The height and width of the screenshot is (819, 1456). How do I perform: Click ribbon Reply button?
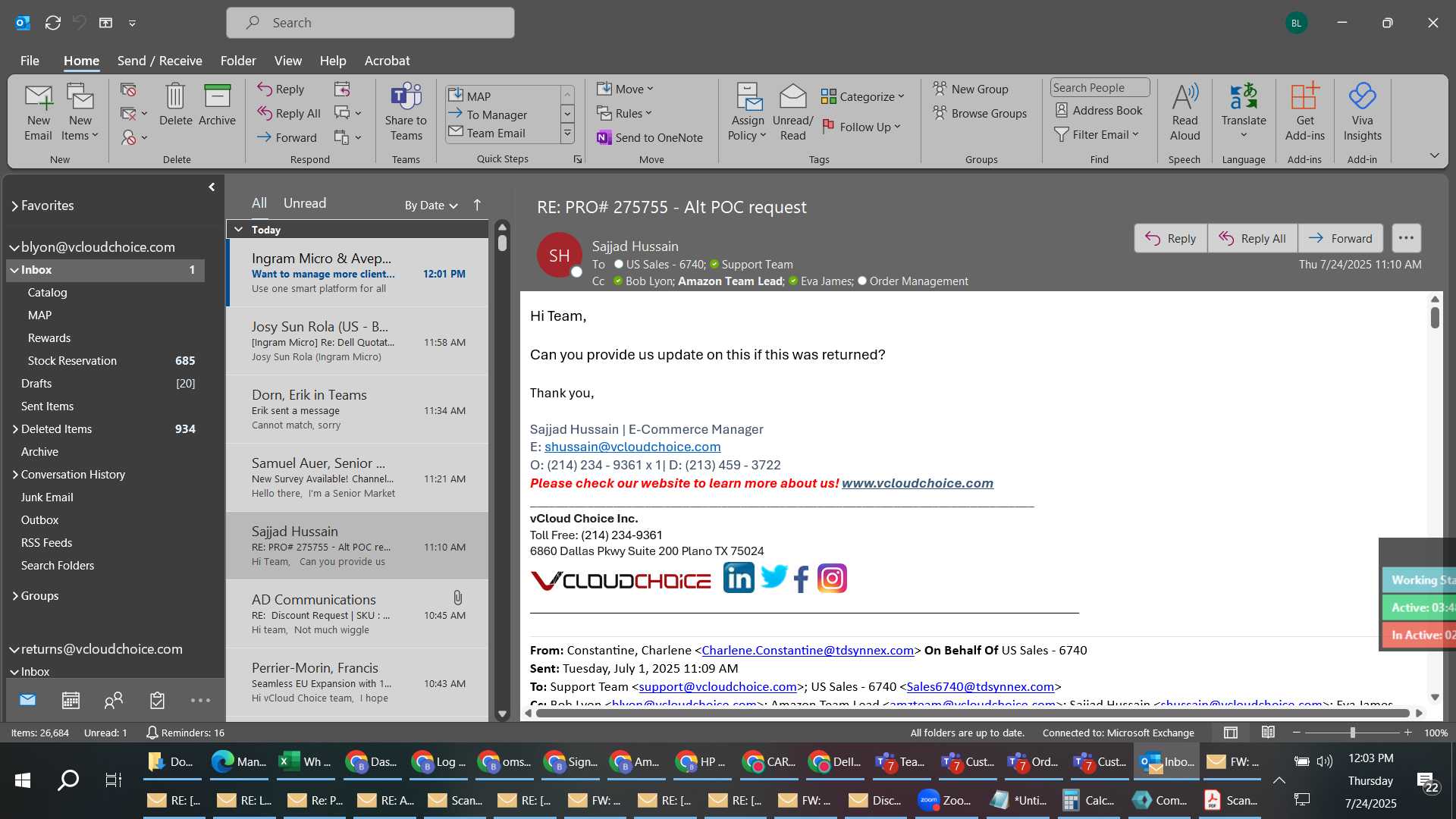pyautogui.click(x=281, y=89)
